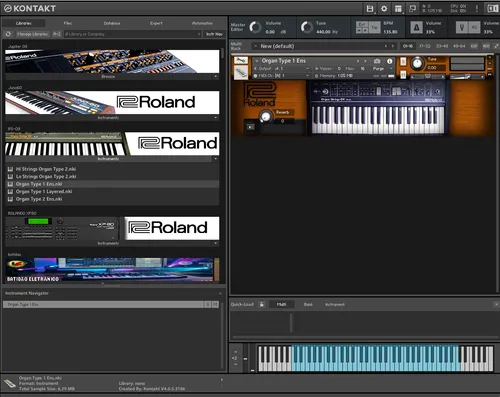
Task: Open the Output channel dropdown
Action: pyautogui.click(x=282, y=69)
